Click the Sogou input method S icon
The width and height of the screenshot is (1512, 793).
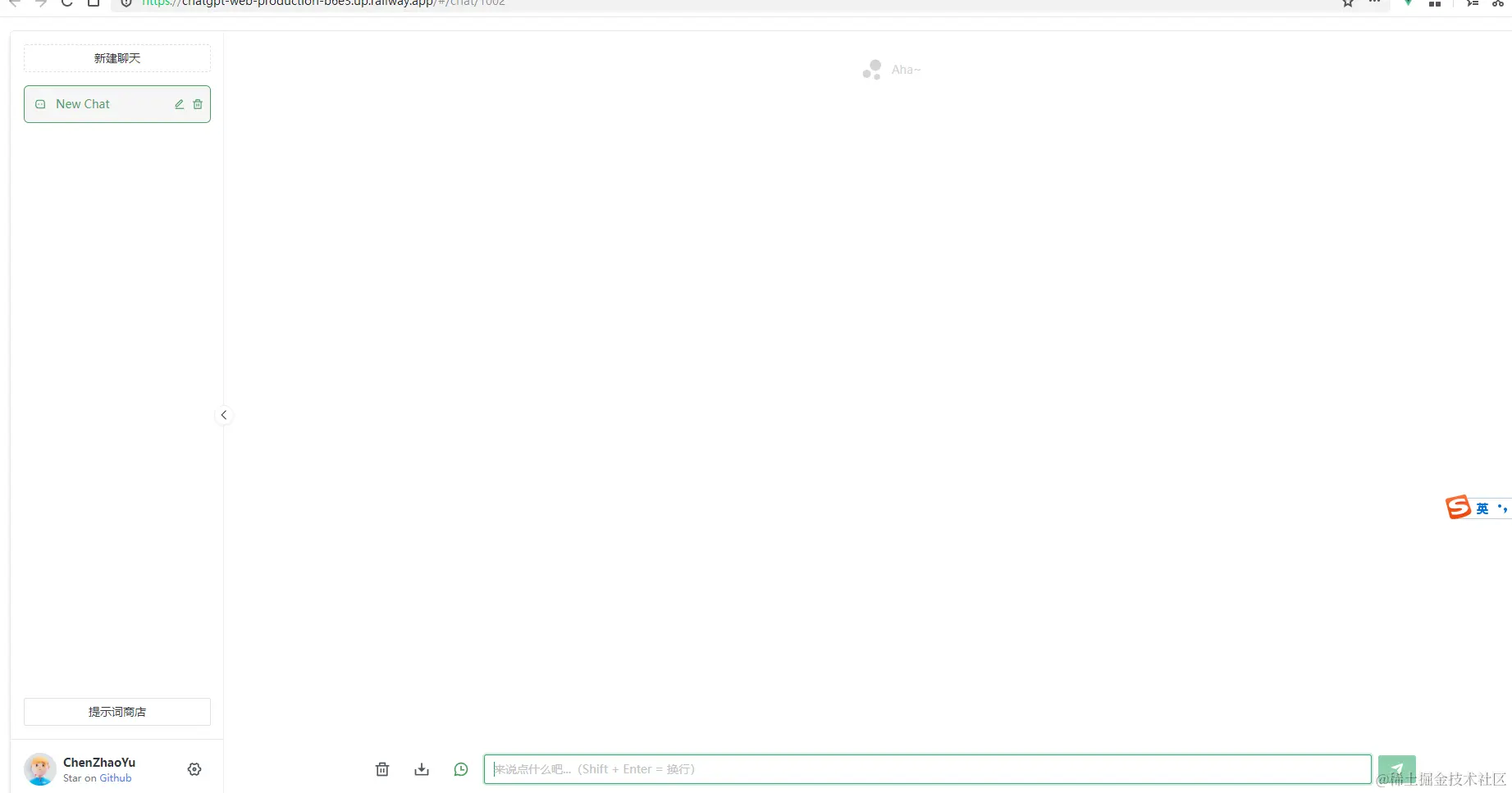coord(1458,508)
